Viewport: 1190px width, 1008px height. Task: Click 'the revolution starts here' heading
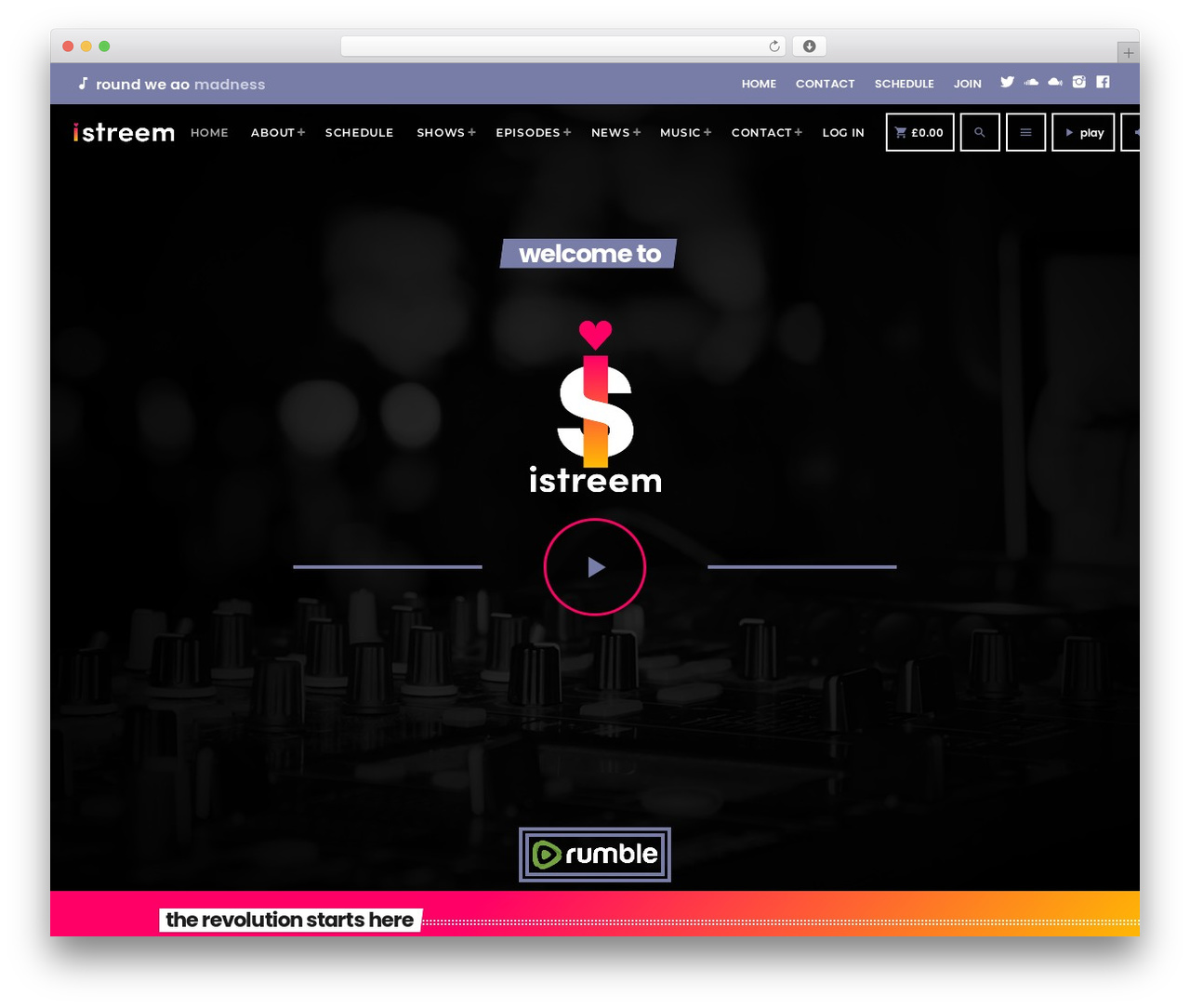[290, 920]
